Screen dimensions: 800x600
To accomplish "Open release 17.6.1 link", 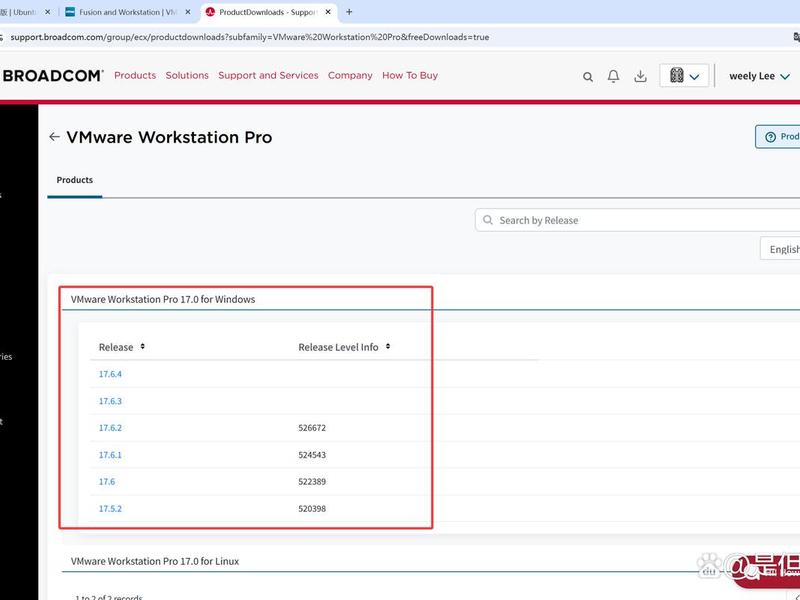I will (x=110, y=455).
